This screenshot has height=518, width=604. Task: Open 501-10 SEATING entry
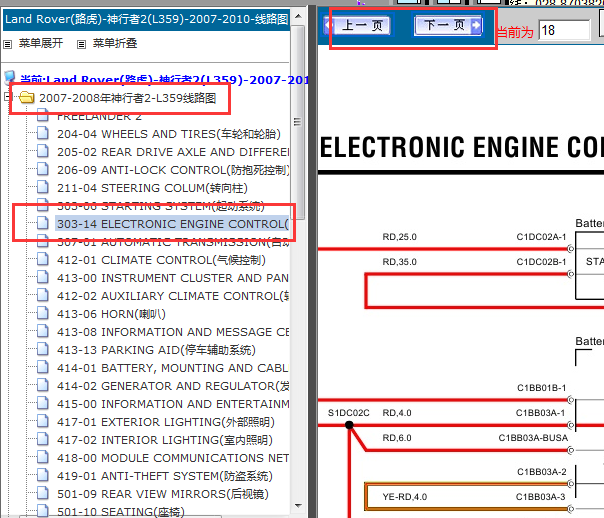[121, 511]
